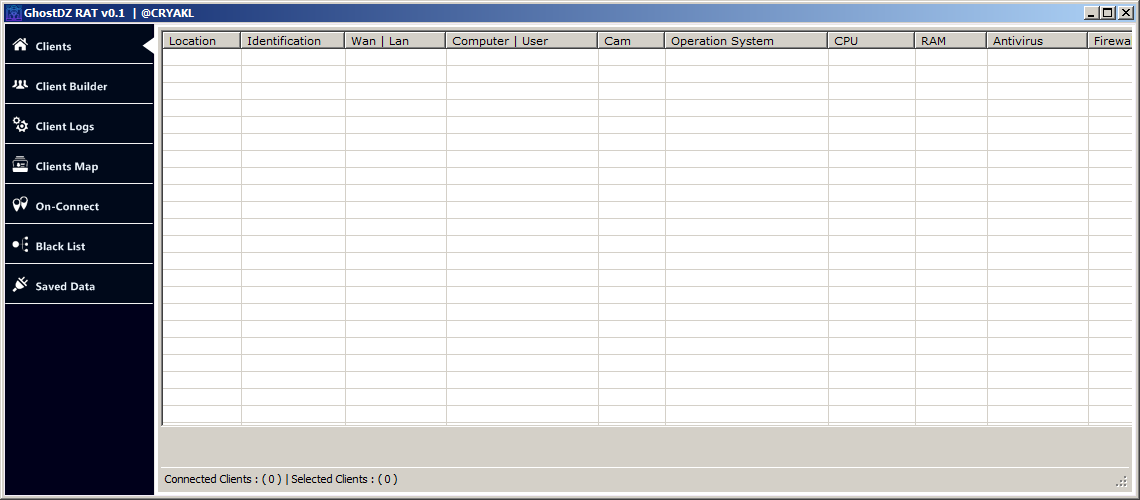Click the home icon next to Clients
The width and height of the screenshot is (1140, 500).
click(x=20, y=45)
